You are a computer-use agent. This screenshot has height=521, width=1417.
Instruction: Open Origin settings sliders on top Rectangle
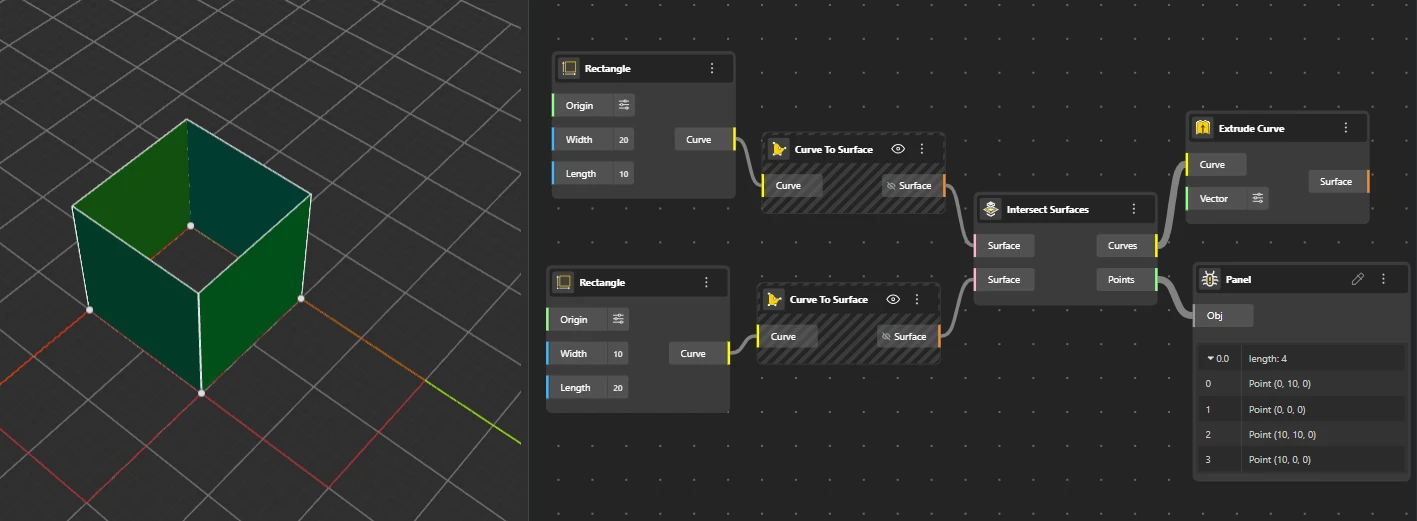(x=624, y=105)
